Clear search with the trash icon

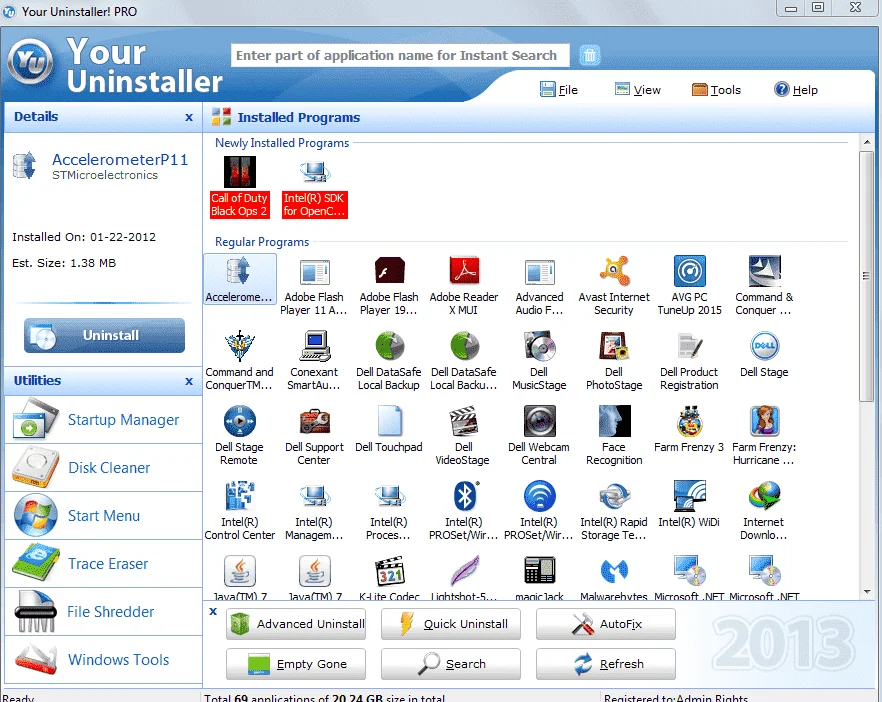[590, 55]
